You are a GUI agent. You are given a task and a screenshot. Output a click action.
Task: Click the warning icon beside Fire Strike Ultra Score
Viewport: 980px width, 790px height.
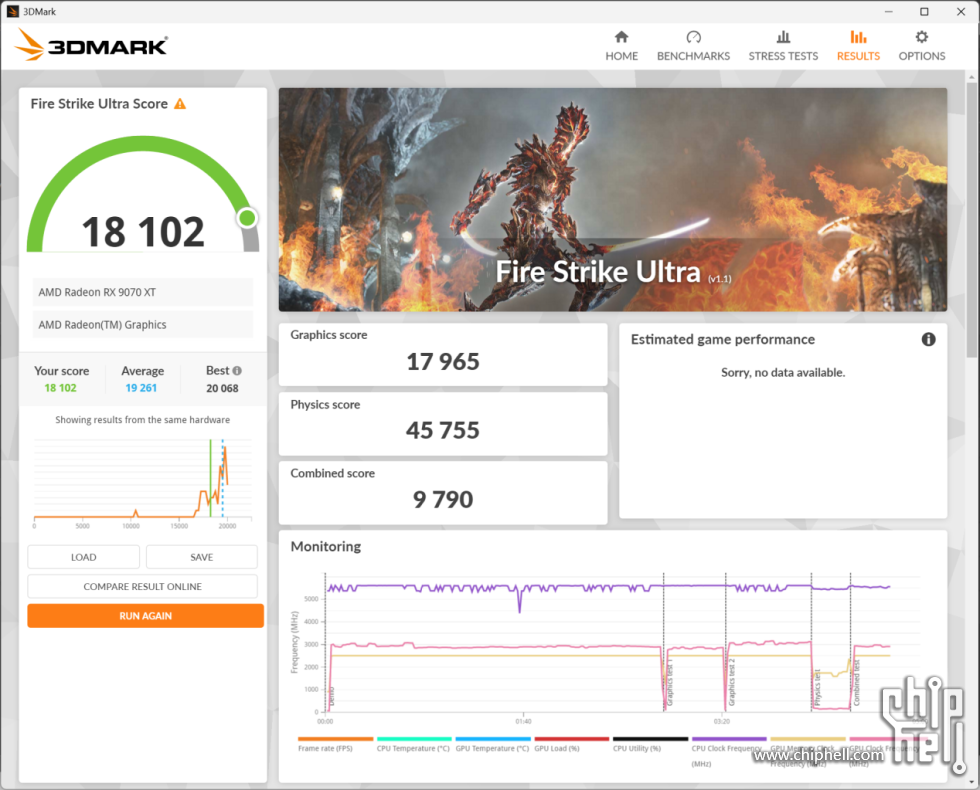pyautogui.click(x=180, y=104)
